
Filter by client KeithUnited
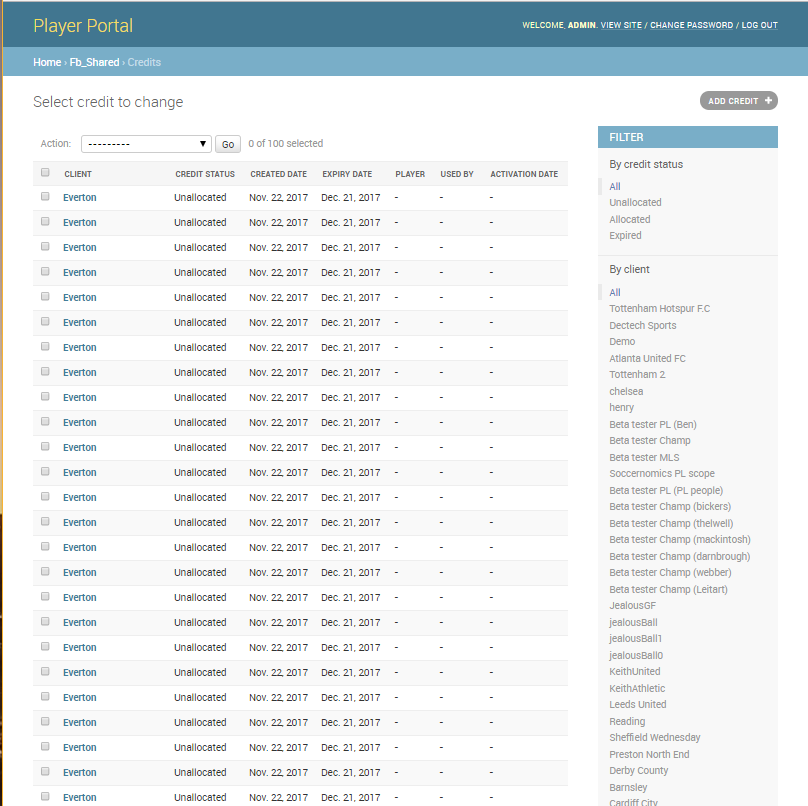pyautogui.click(x=634, y=671)
